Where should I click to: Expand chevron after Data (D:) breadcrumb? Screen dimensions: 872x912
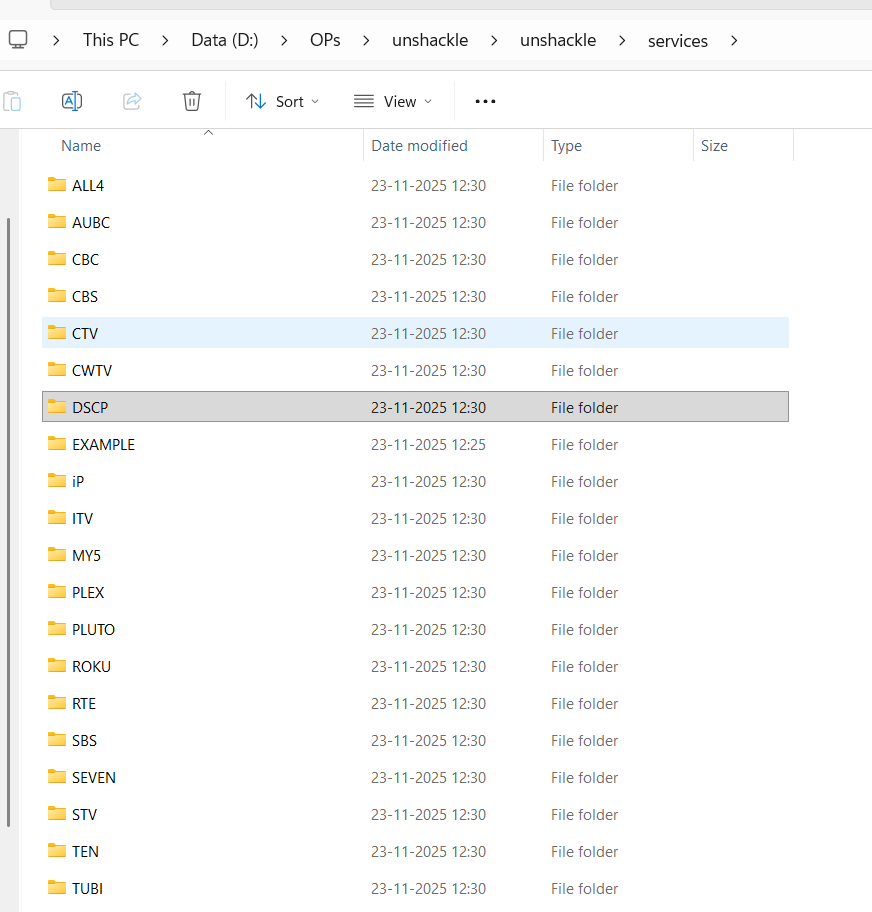click(x=284, y=41)
